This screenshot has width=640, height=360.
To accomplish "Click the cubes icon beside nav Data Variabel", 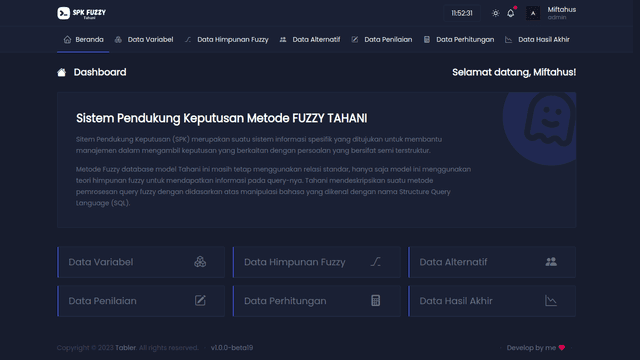I will tap(118, 40).
